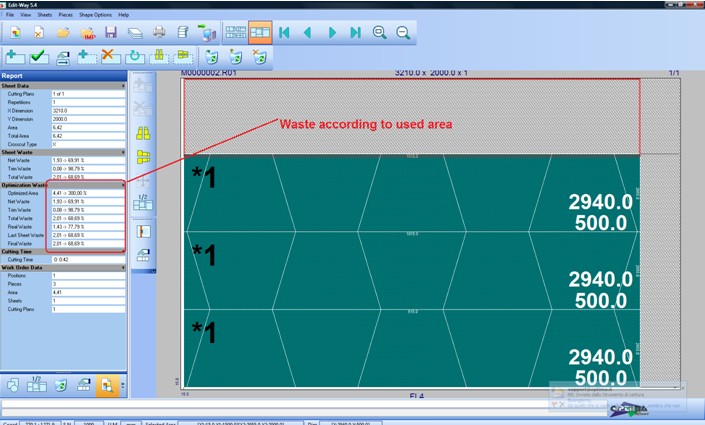Screen dimensions: 705x425
Task: Click the zoom in magnifier icon
Action: (x=379, y=32)
